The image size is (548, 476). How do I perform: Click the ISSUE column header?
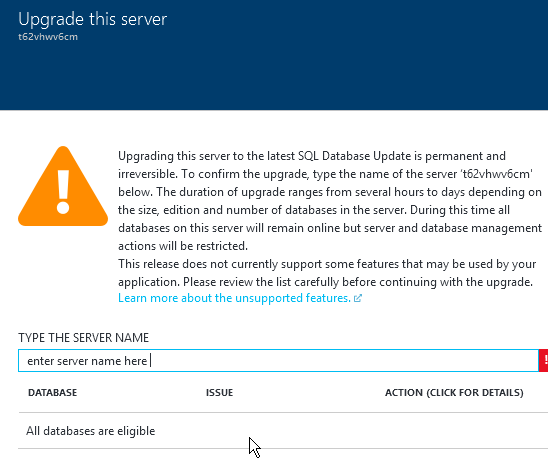coord(219,392)
